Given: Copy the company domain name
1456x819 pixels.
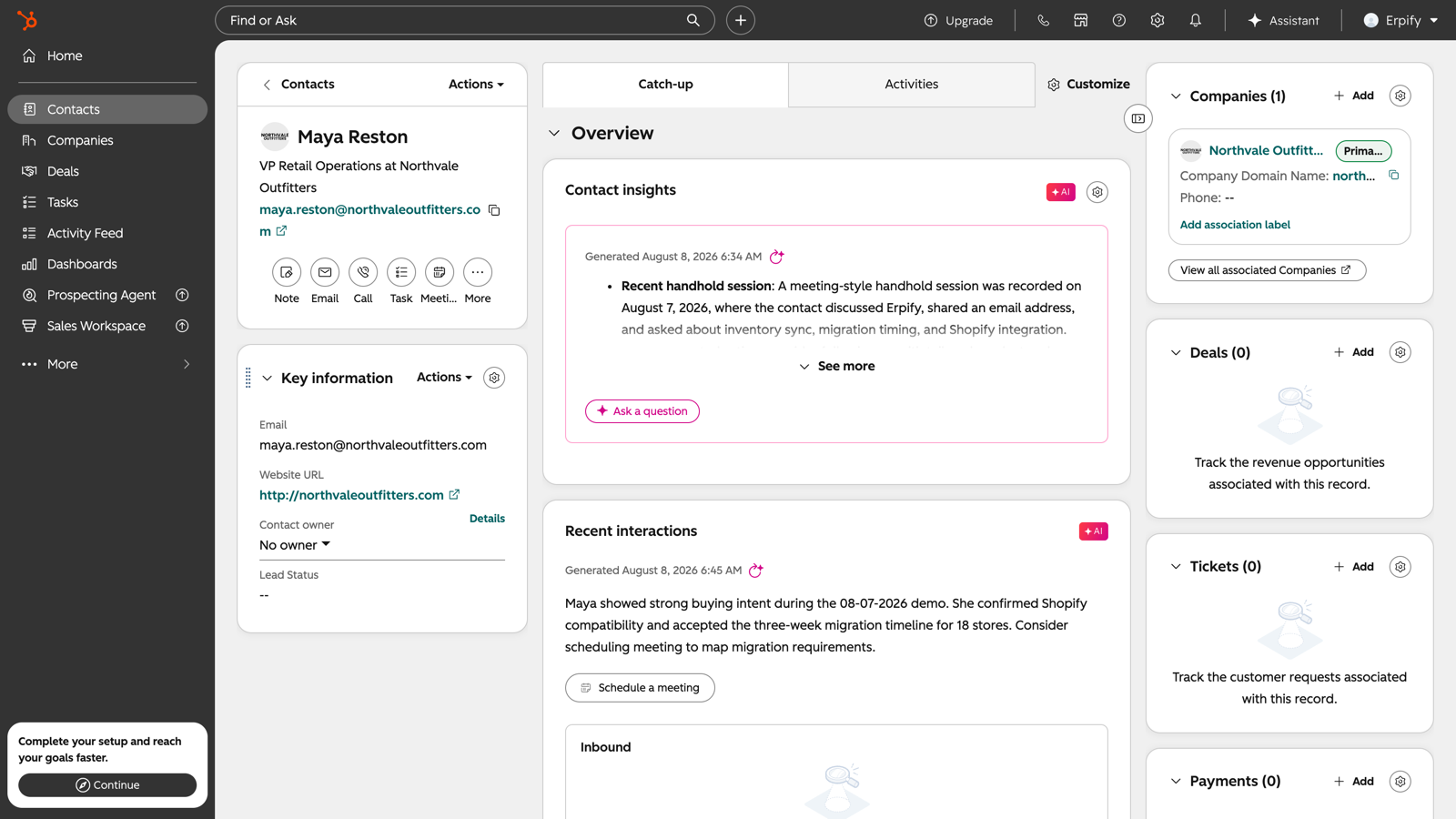Looking at the screenshot, I should point(1393,176).
